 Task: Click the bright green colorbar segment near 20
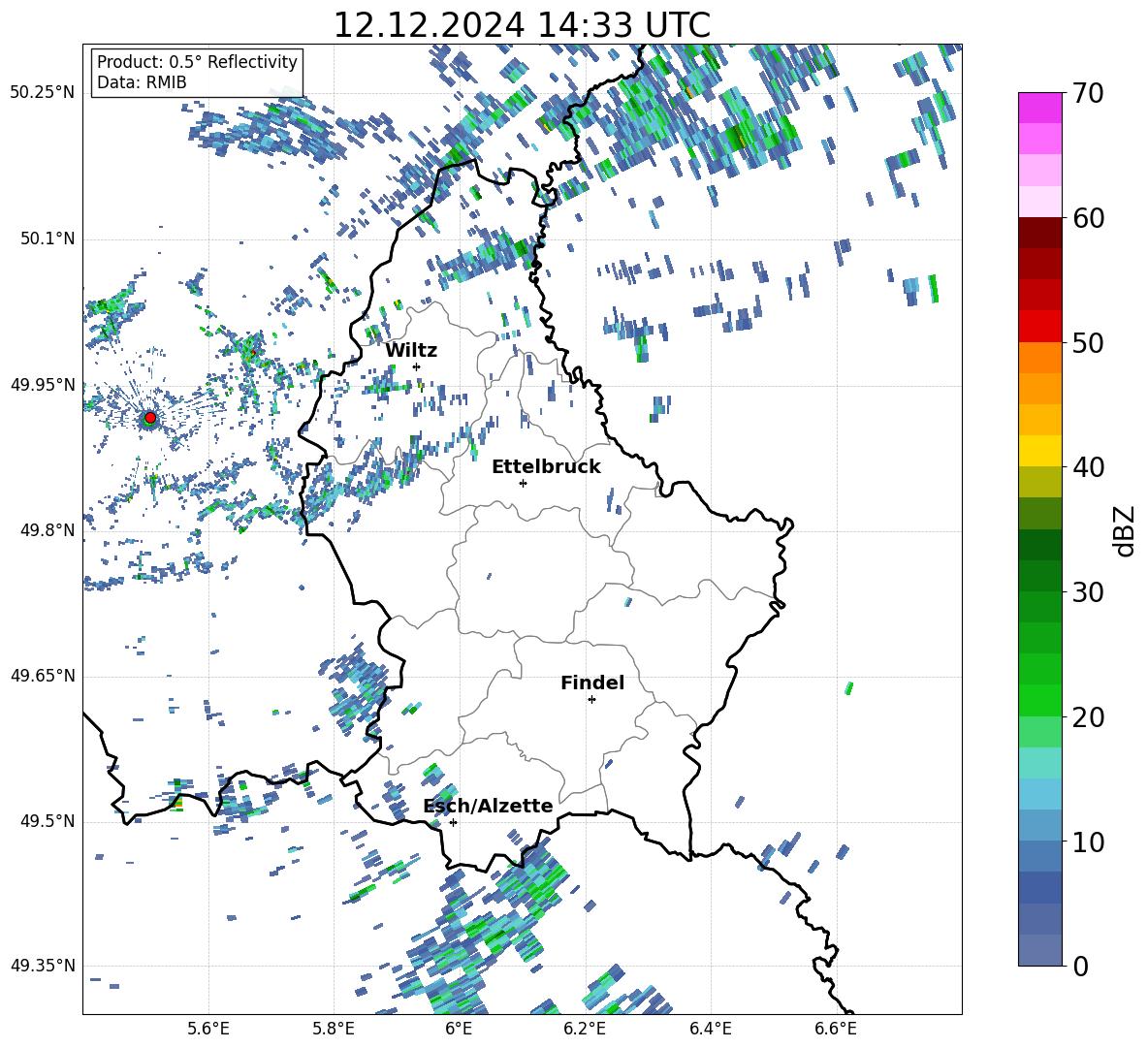tap(1040, 701)
